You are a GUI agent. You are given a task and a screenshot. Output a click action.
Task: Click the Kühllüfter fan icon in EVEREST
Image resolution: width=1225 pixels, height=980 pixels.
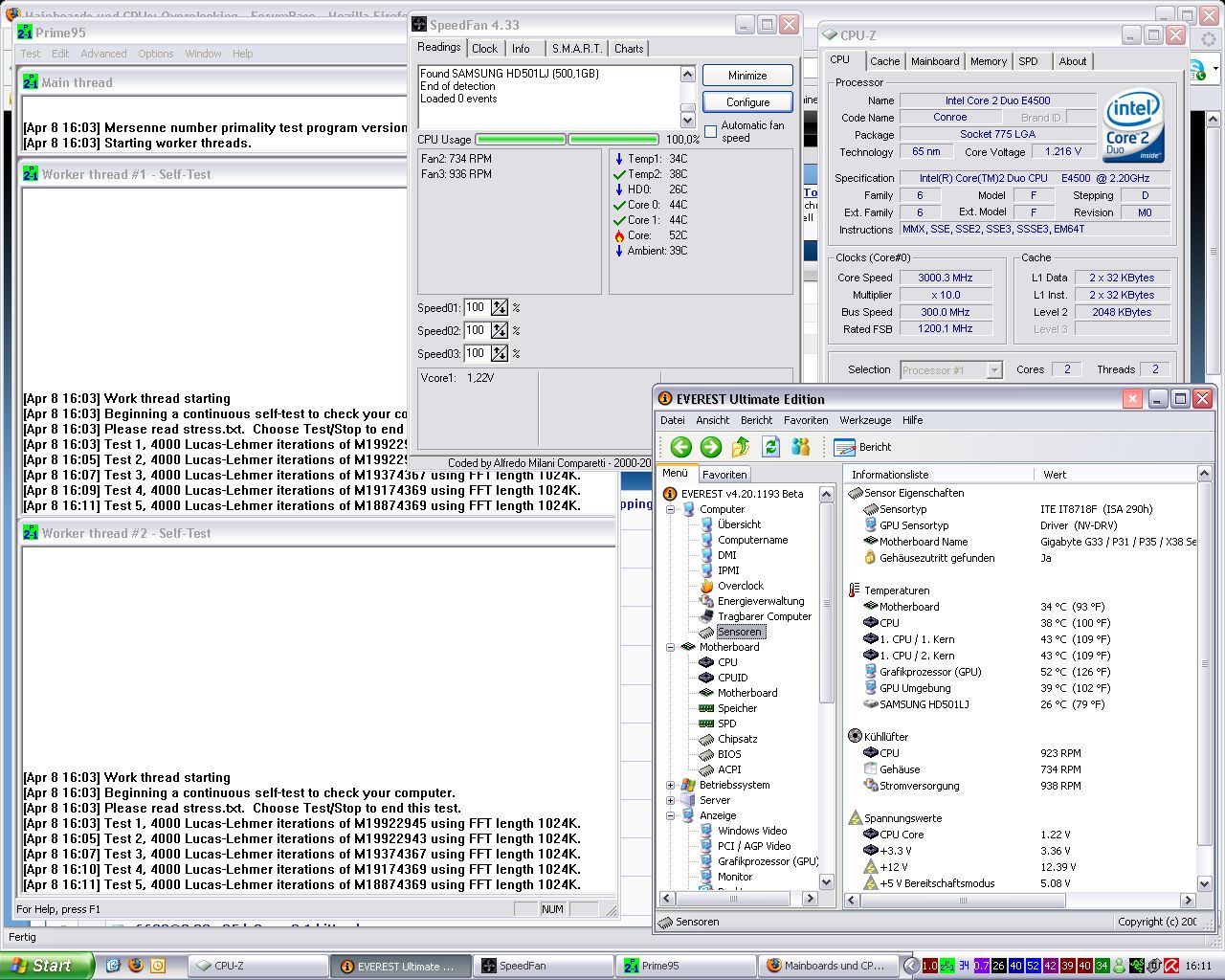[x=855, y=737]
